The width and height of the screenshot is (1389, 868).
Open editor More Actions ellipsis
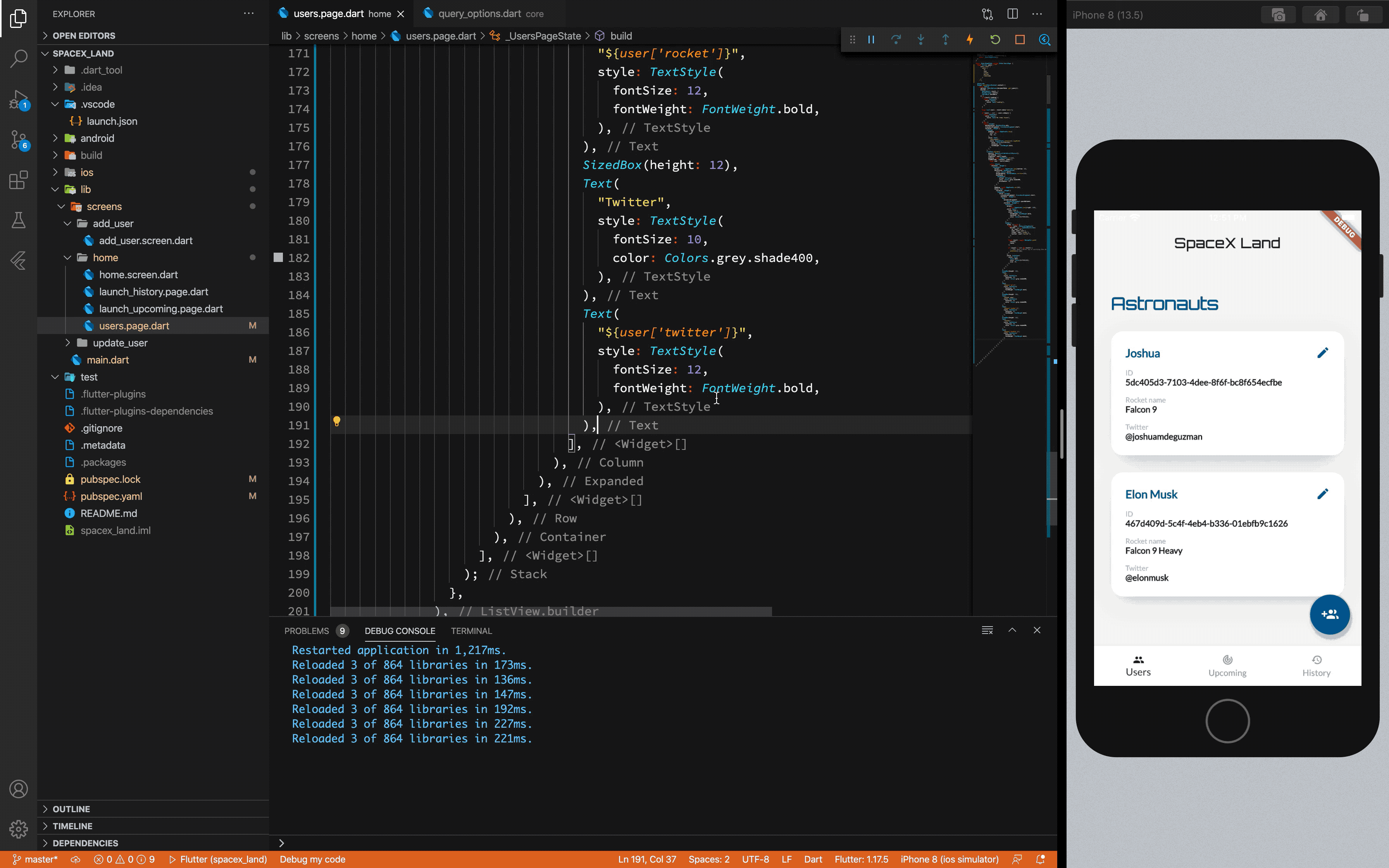[1037, 14]
